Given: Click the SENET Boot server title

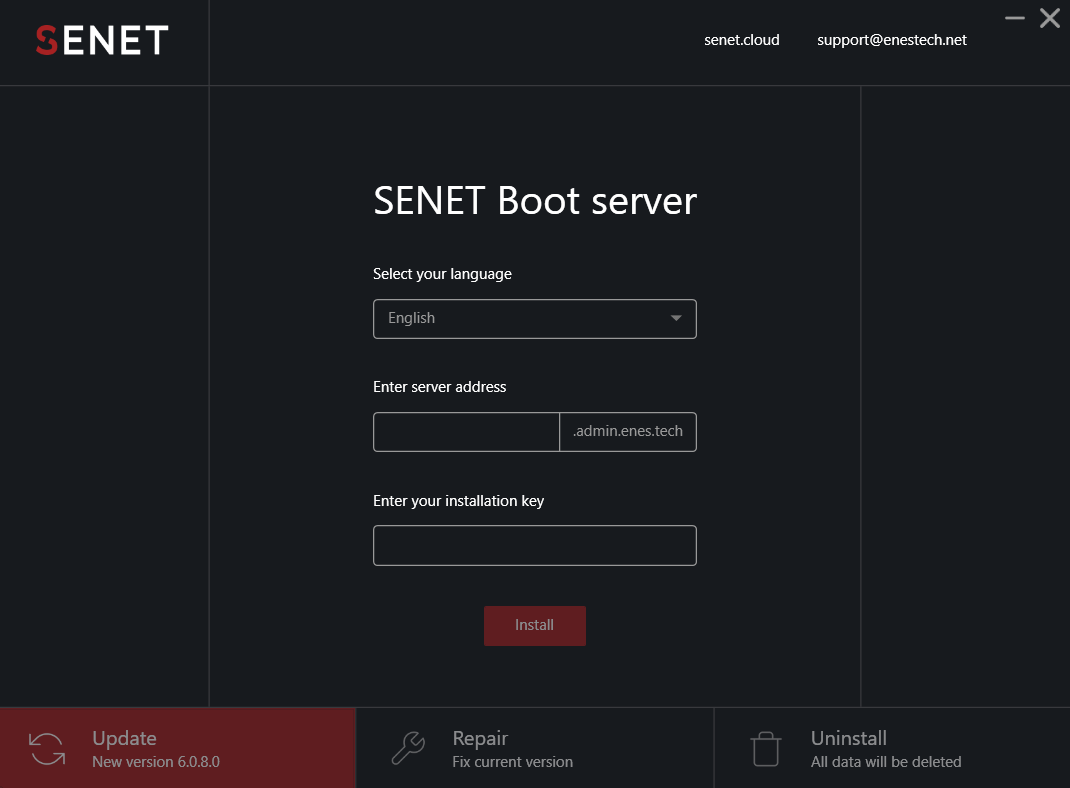Looking at the screenshot, I should click(x=535, y=201).
